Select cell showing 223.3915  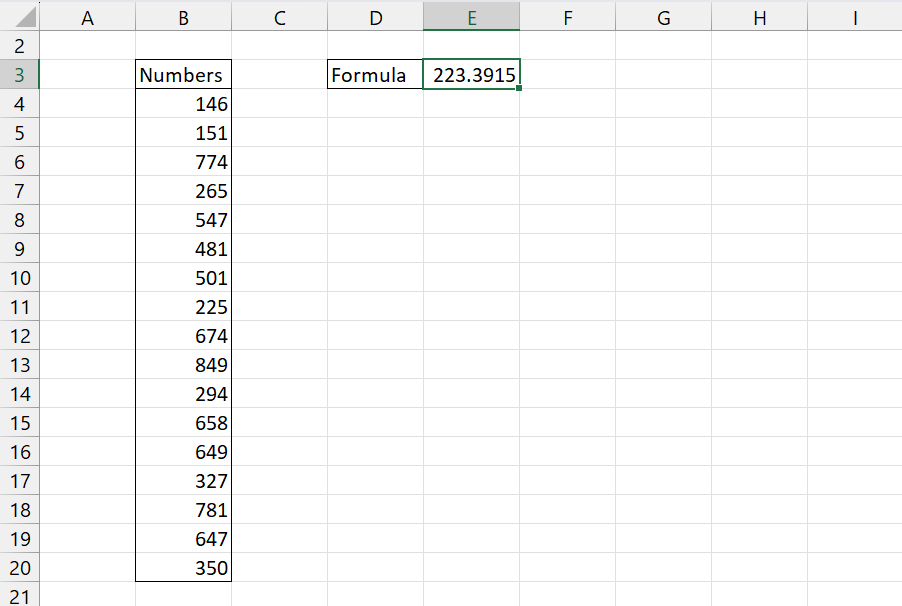[x=471, y=75]
